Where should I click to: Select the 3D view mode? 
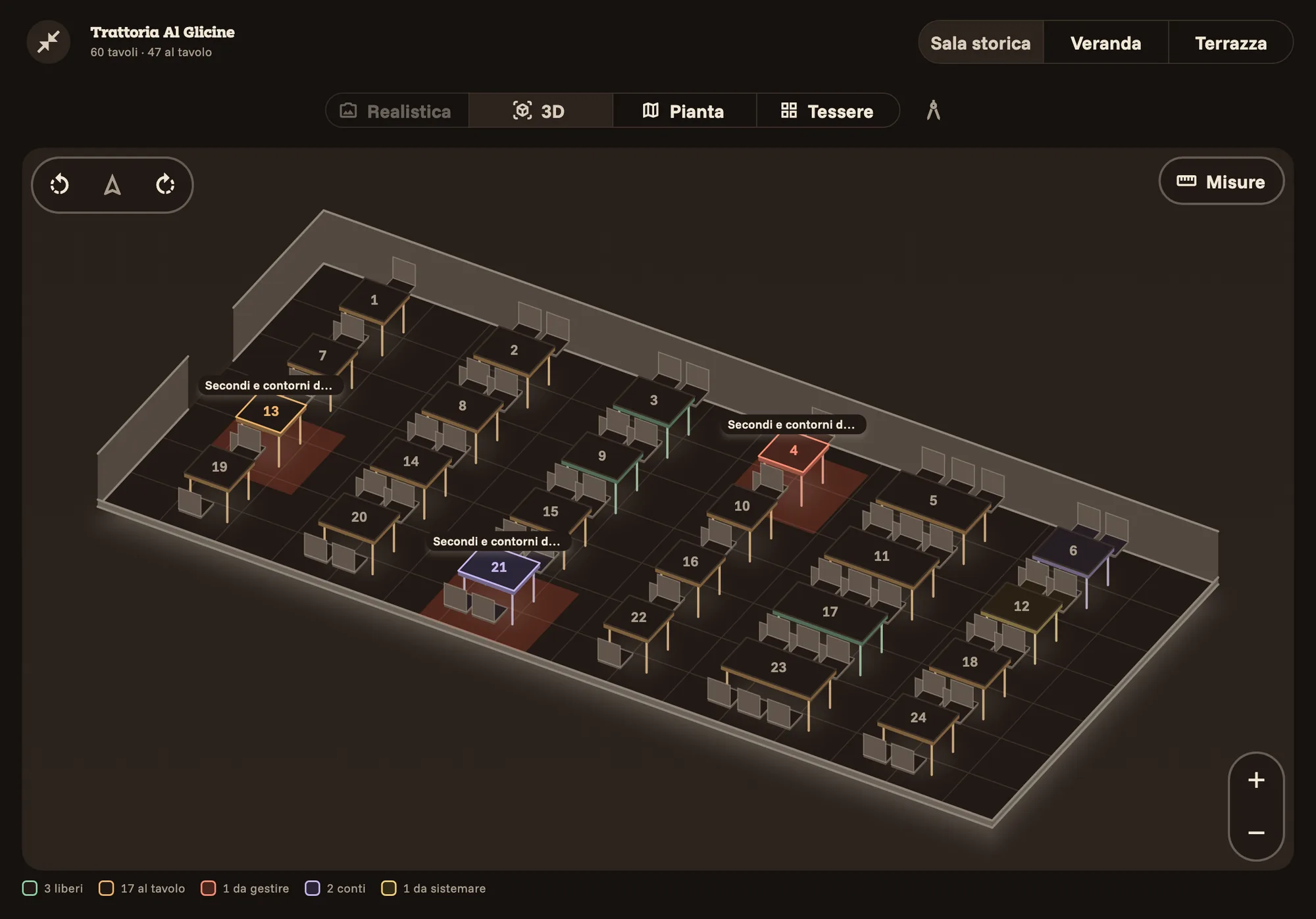(540, 111)
